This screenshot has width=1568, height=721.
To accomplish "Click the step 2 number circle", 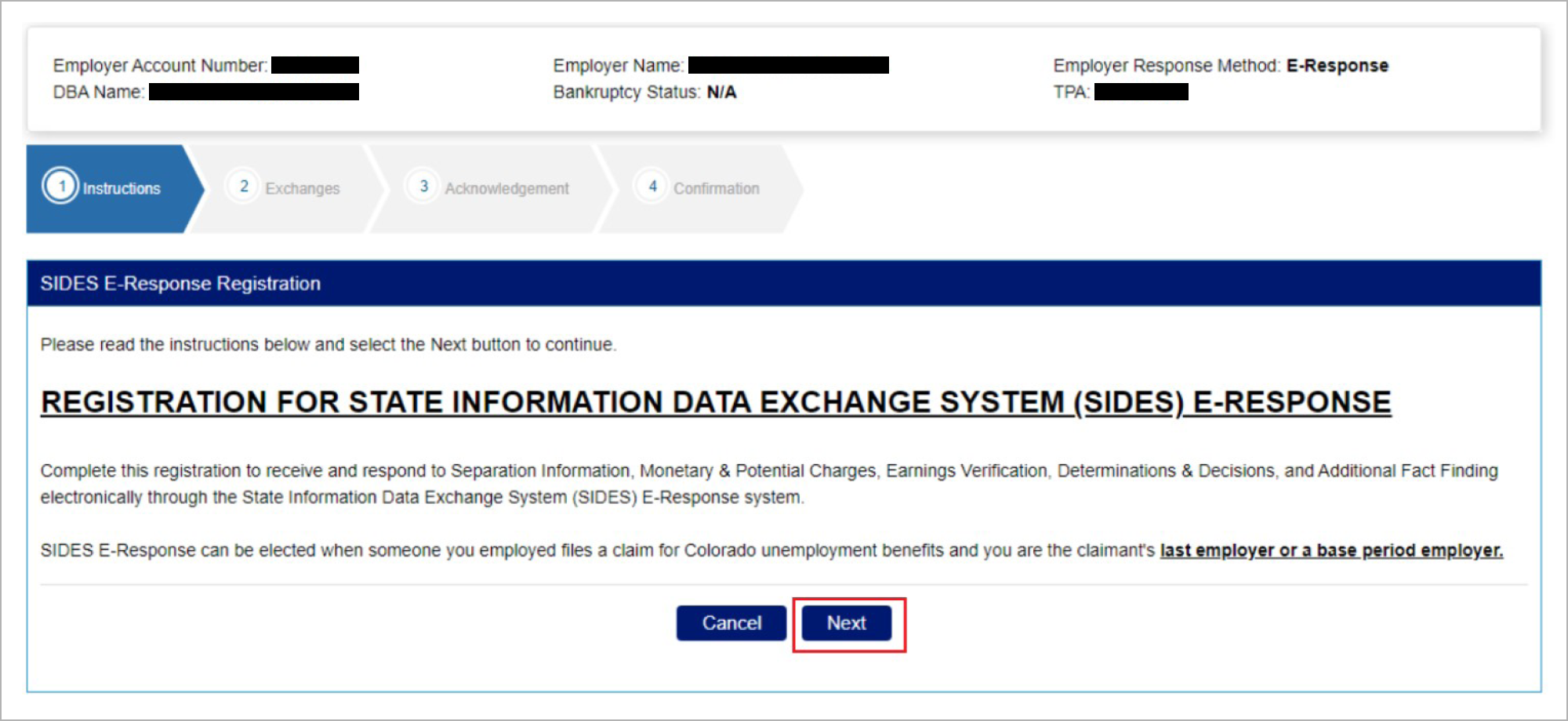I will (x=244, y=187).
